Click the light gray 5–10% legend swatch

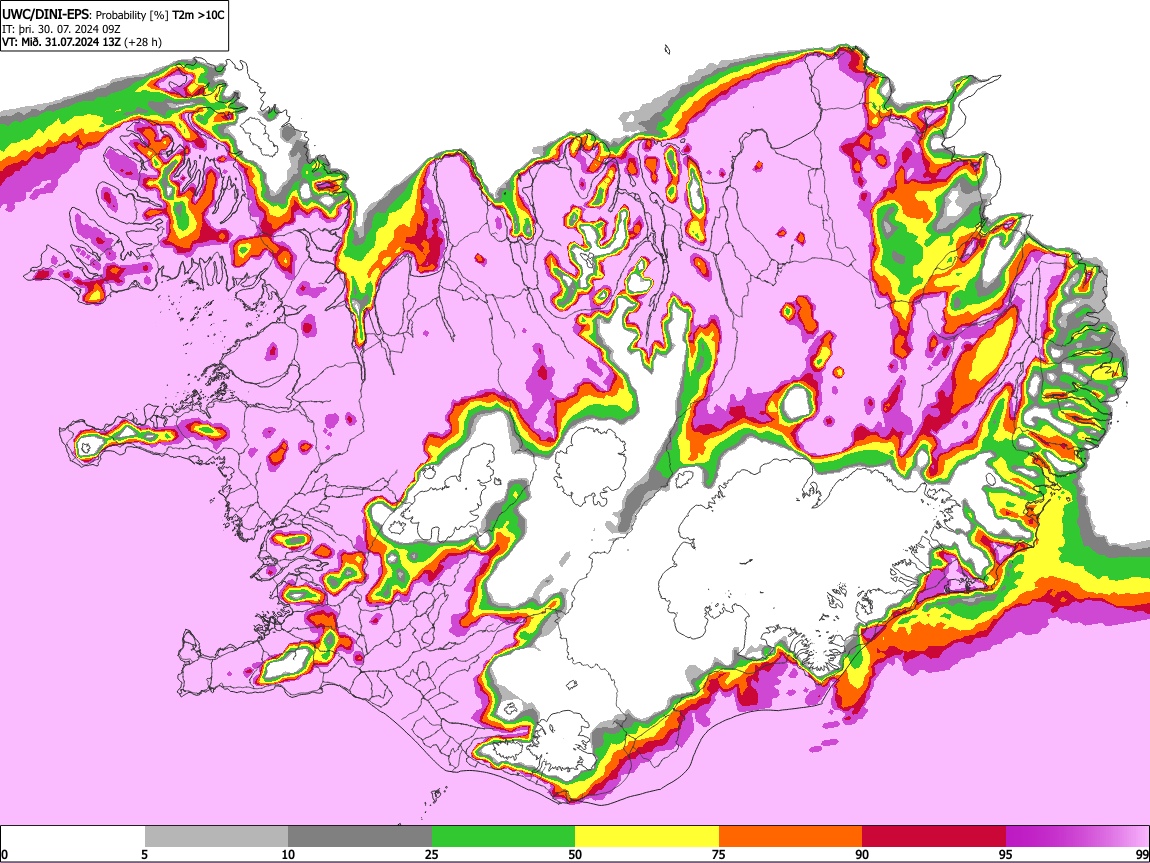coord(216,836)
